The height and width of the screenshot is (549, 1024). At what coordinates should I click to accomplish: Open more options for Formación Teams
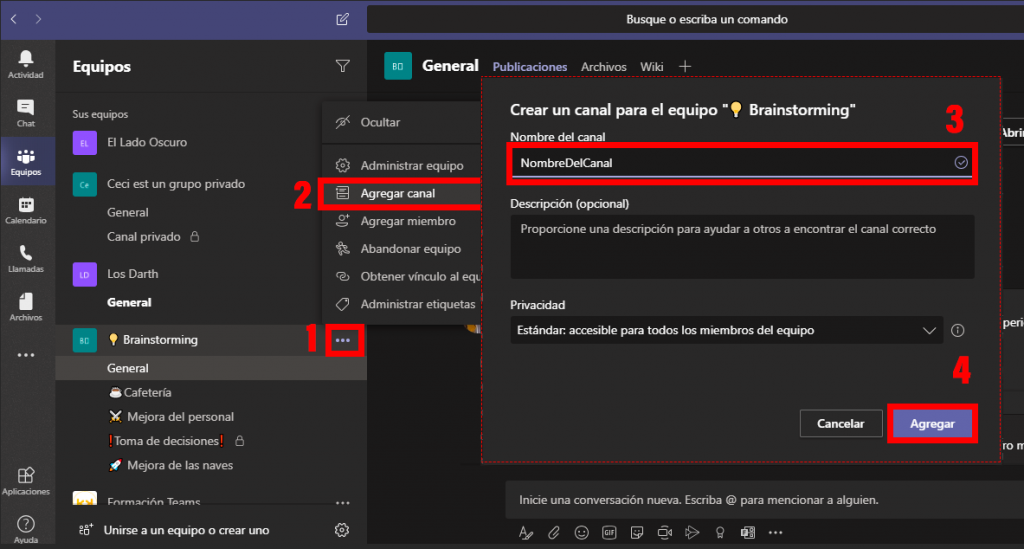coord(343,502)
